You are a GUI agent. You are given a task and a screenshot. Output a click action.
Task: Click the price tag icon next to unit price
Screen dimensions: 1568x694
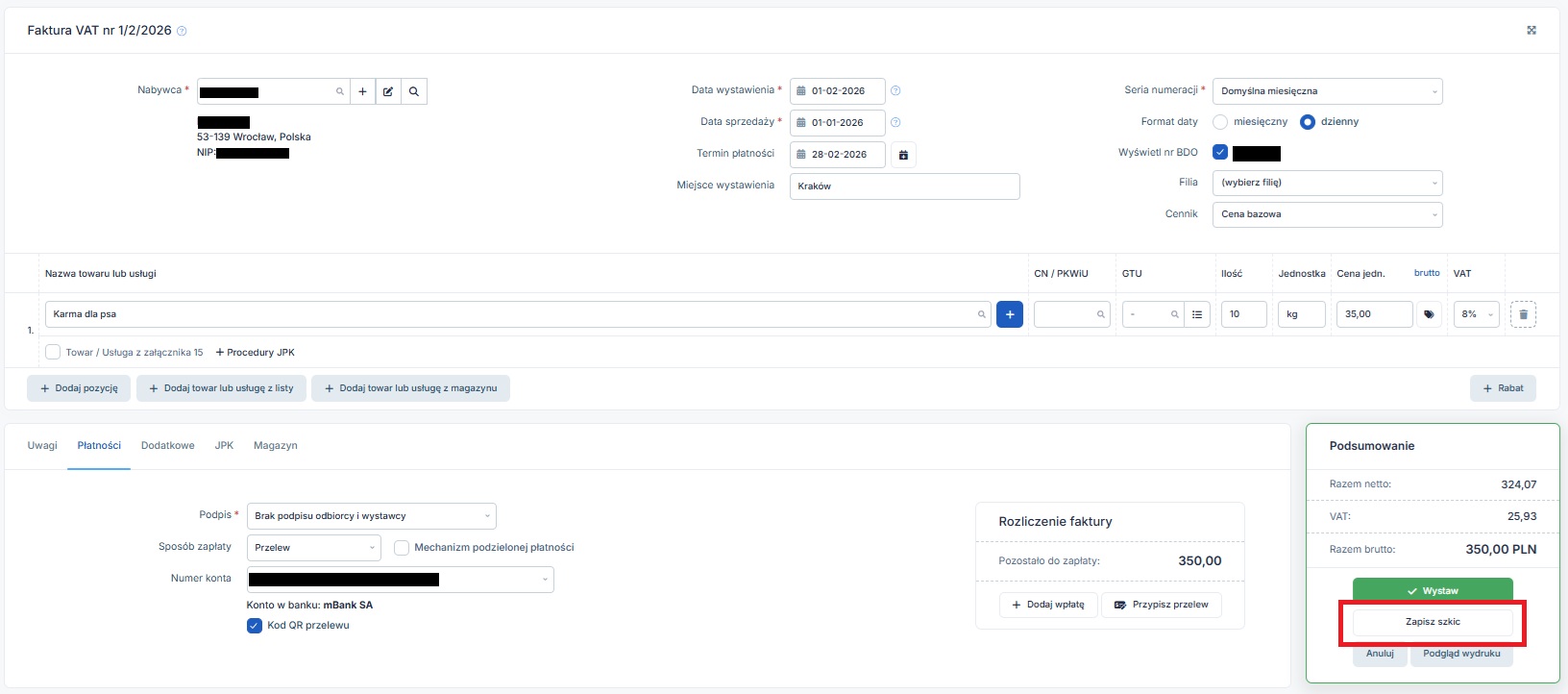pyautogui.click(x=1429, y=314)
